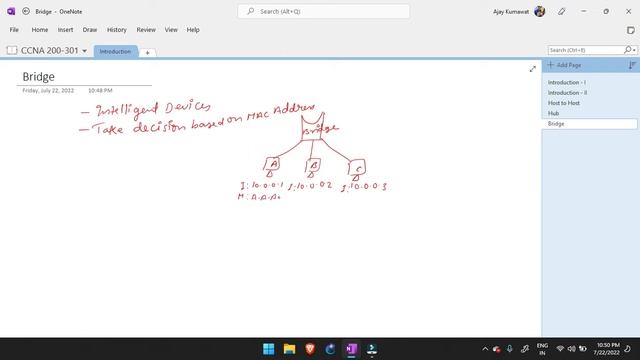Open the View ribbon tab

coord(171,30)
